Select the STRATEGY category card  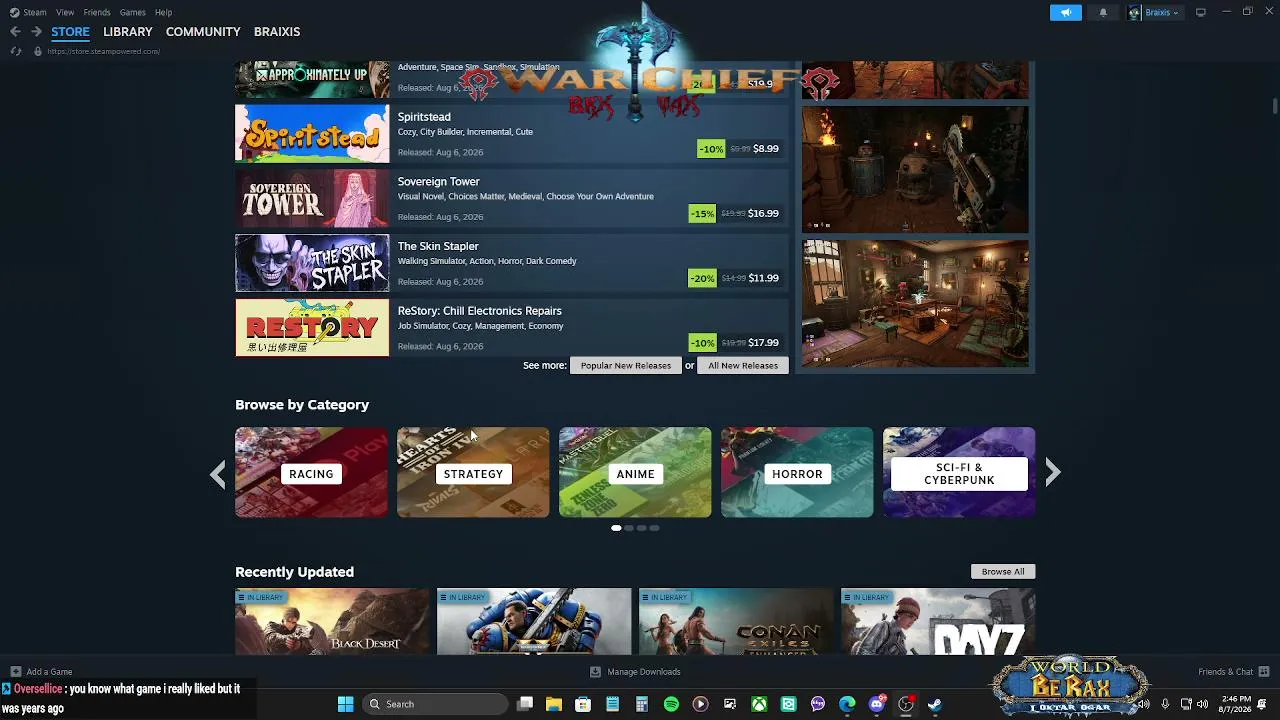pyautogui.click(x=473, y=472)
